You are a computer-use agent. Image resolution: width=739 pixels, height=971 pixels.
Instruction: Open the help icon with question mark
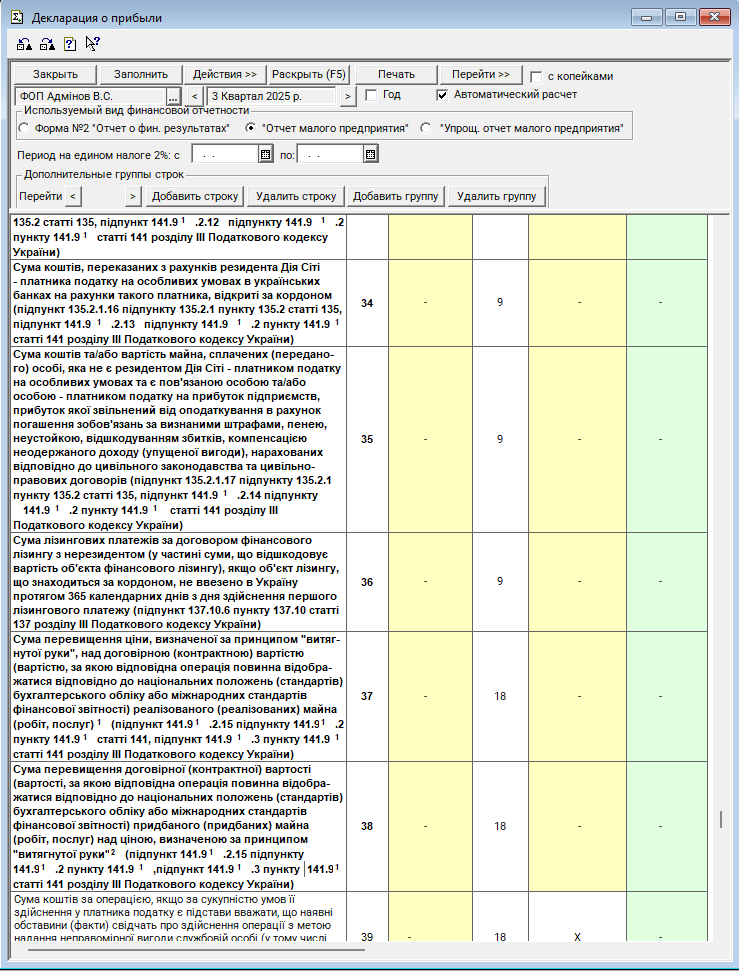pos(69,43)
